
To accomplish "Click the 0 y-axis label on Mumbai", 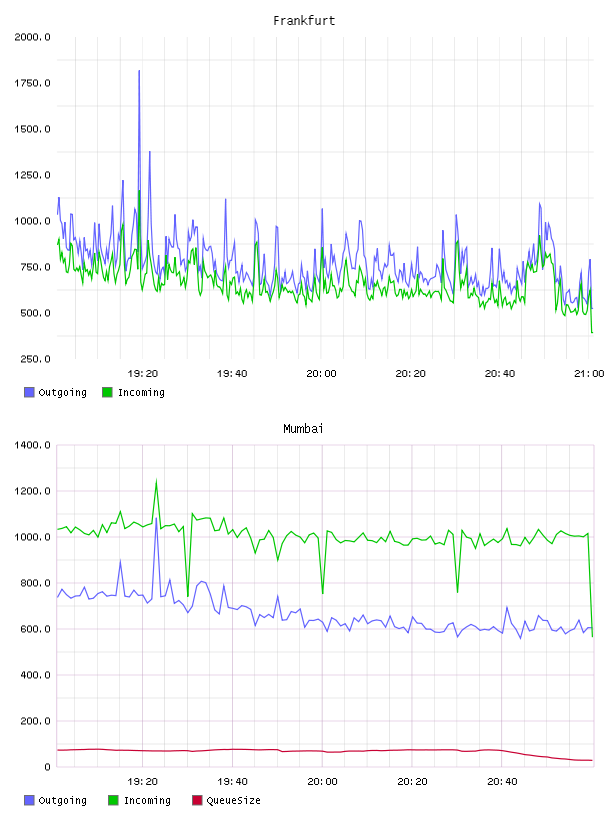I will pos(47,767).
